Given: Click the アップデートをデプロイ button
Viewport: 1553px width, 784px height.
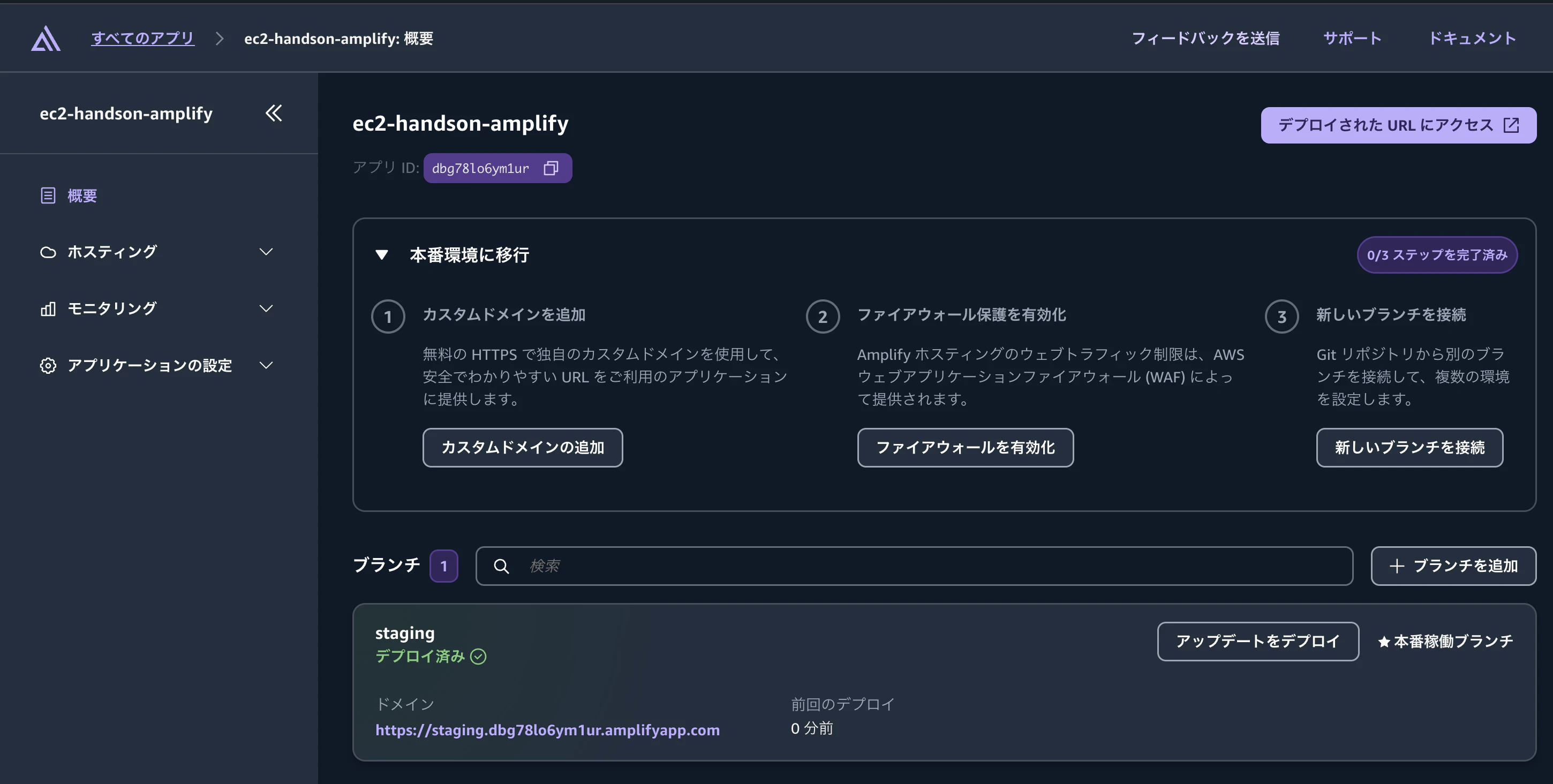Looking at the screenshot, I should [x=1258, y=642].
